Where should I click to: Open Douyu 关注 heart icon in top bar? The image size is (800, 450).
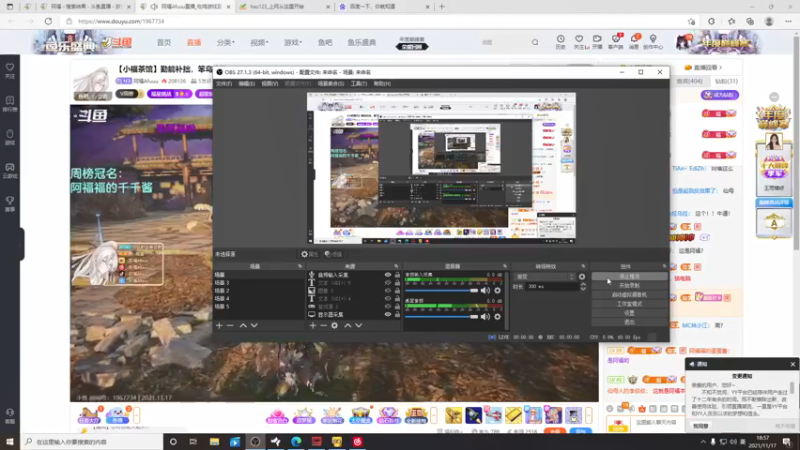pos(579,42)
